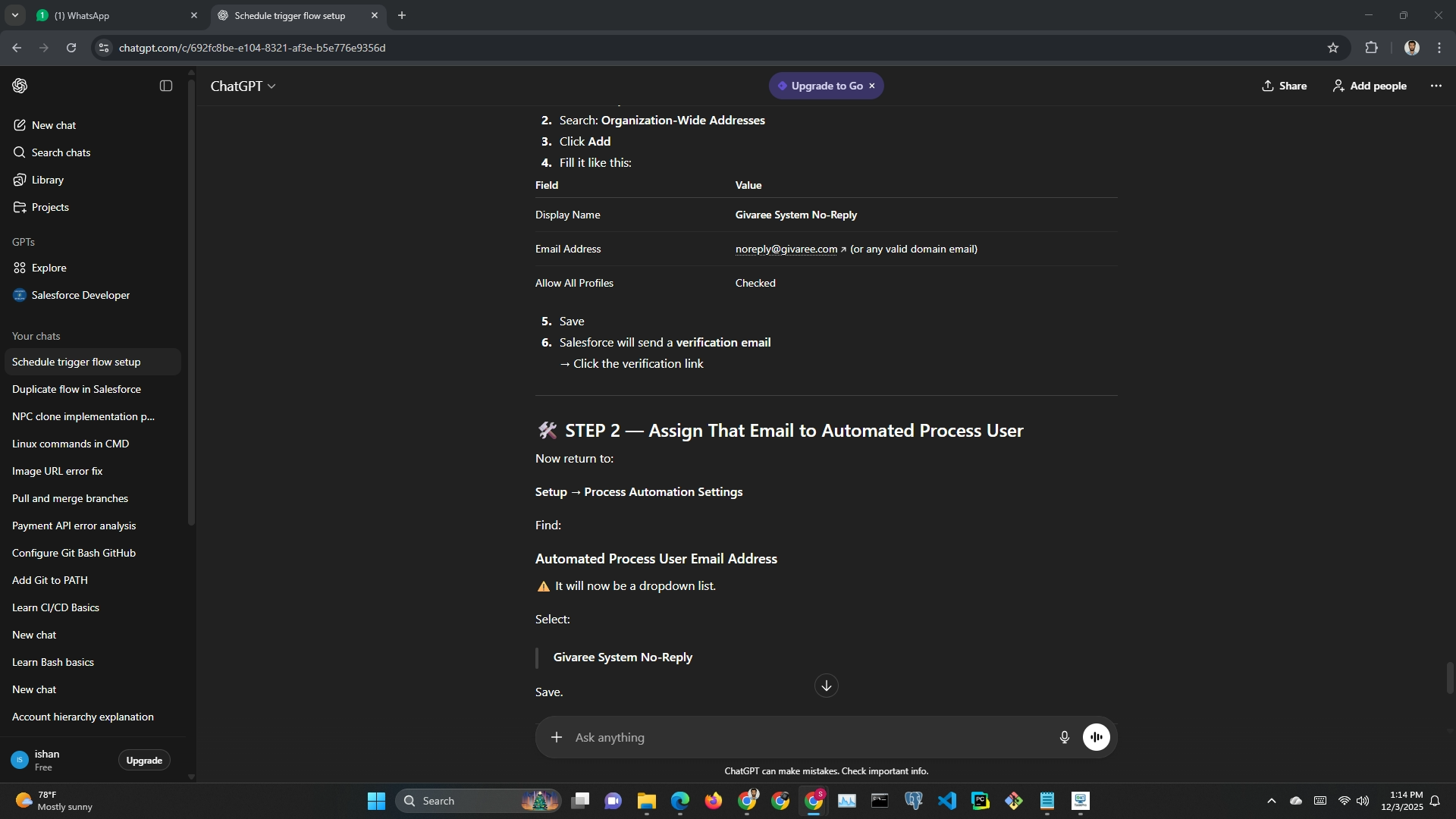Viewport: 1456px width, 819px height.
Task: Open the tab search dropdown in Chrome
Action: [14, 15]
